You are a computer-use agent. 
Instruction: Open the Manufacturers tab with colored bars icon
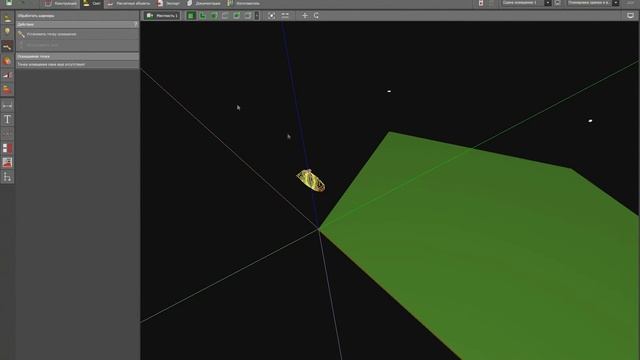coord(243,3)
